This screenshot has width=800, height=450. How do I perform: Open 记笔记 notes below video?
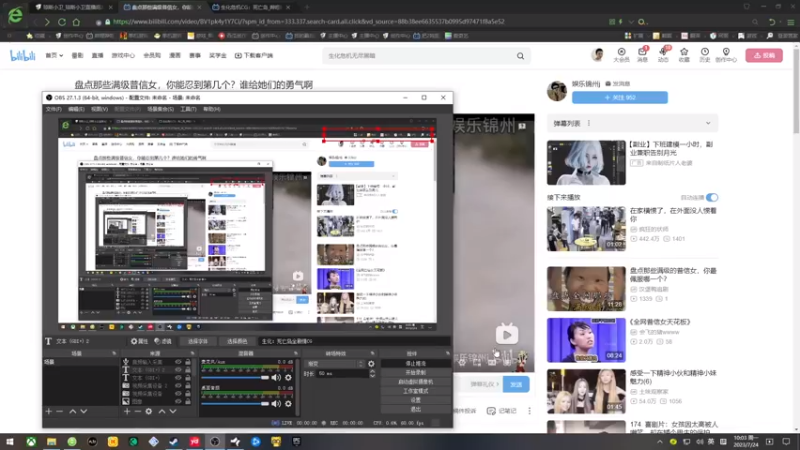(x=502, y=411)
